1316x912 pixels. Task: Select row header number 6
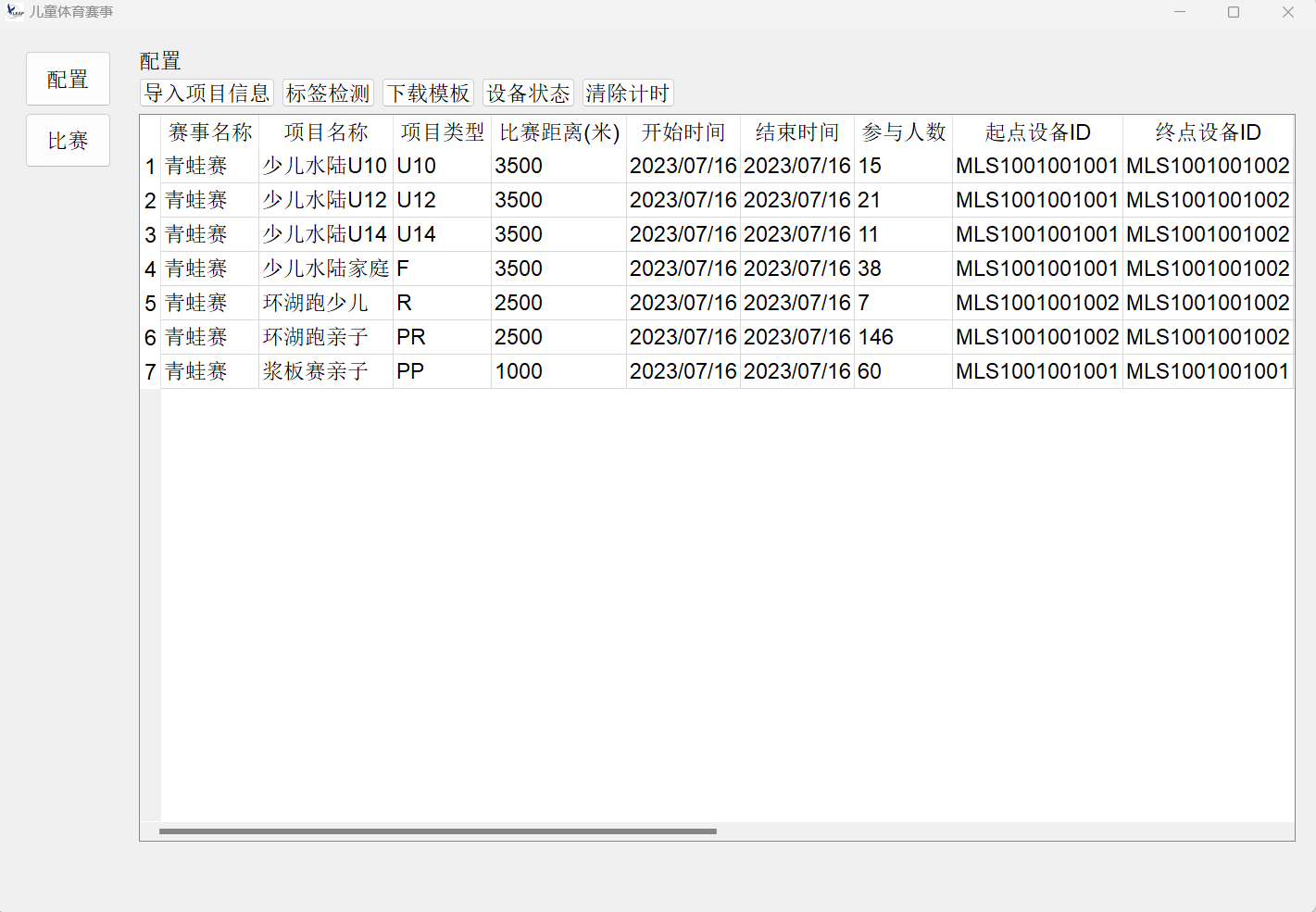[150, 337]
